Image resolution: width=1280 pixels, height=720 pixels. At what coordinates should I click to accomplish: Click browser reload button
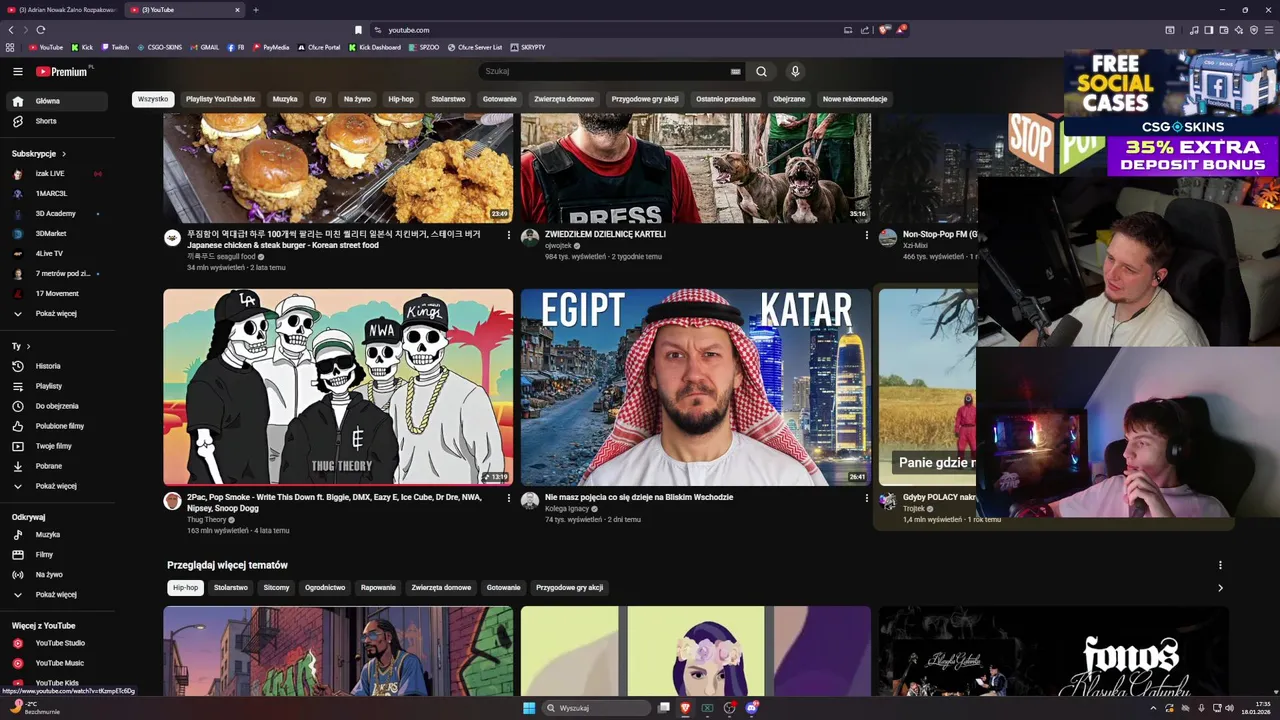coord(40,30)
